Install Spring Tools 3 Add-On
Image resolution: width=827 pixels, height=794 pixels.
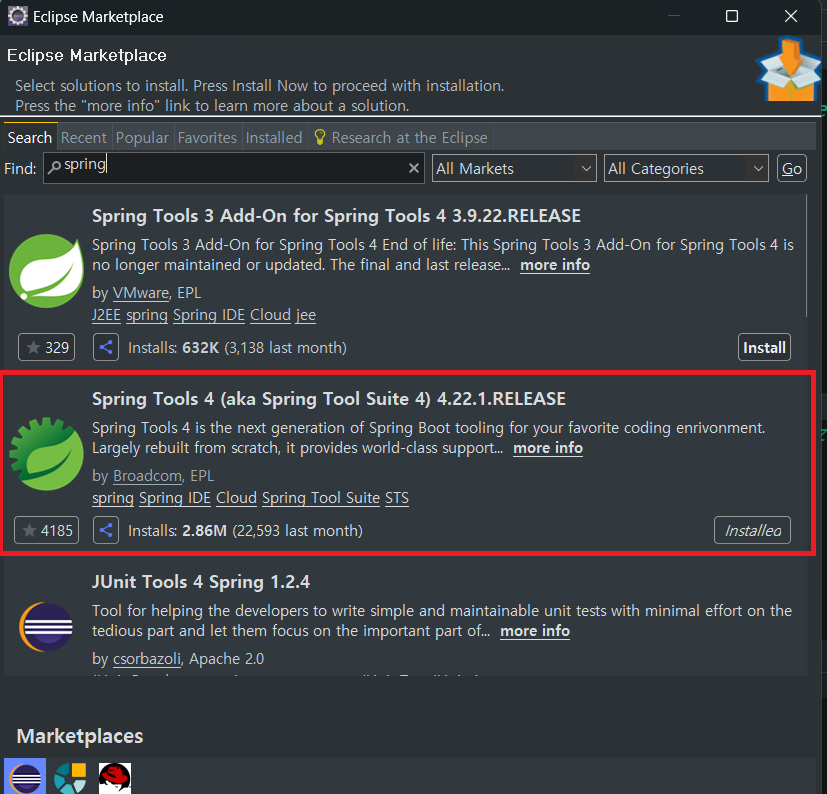tap(764, 347)
